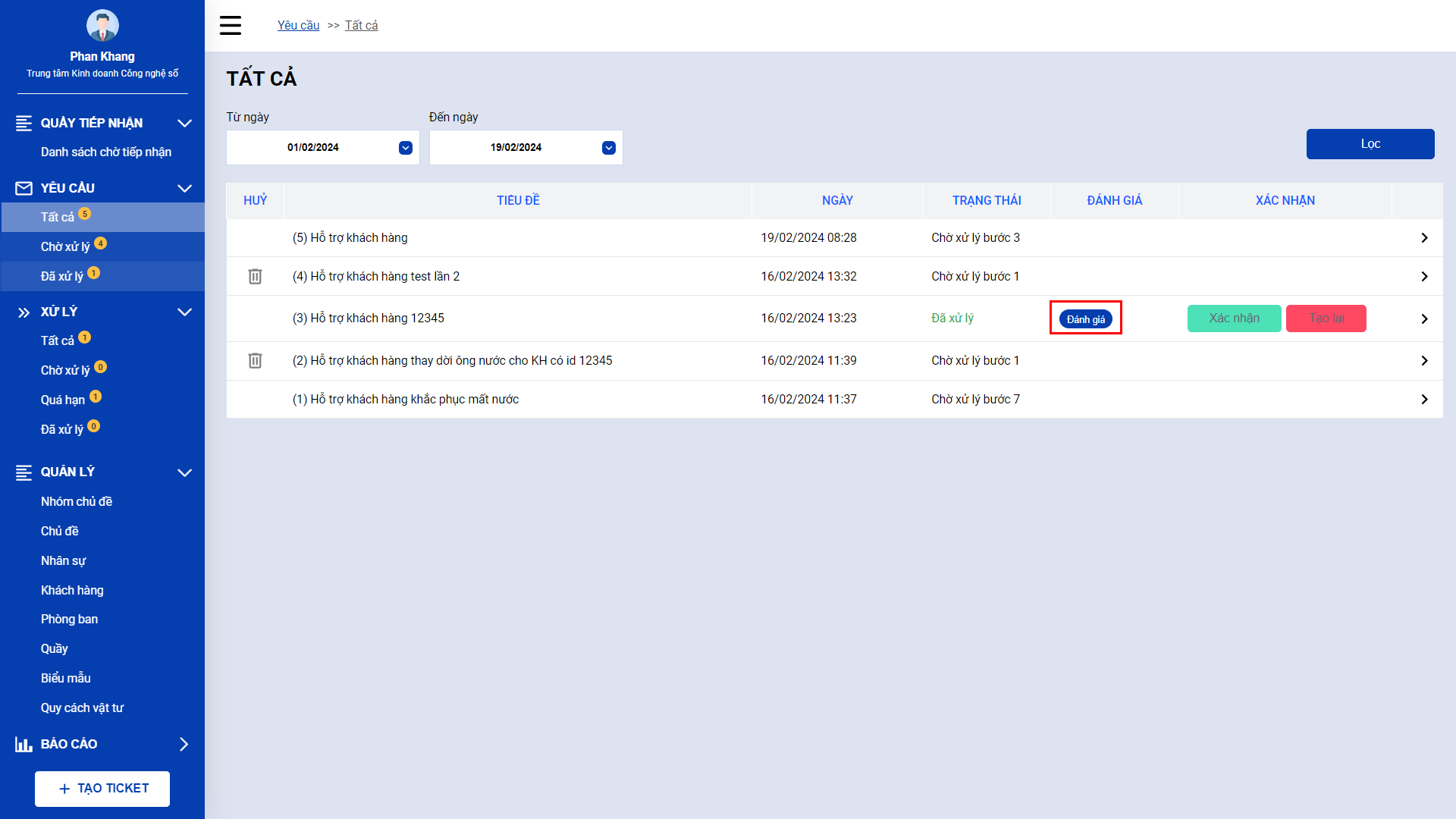Open Phòng ban management page
The width and height of the screenshot is (1456, 819).
(70, 620)
